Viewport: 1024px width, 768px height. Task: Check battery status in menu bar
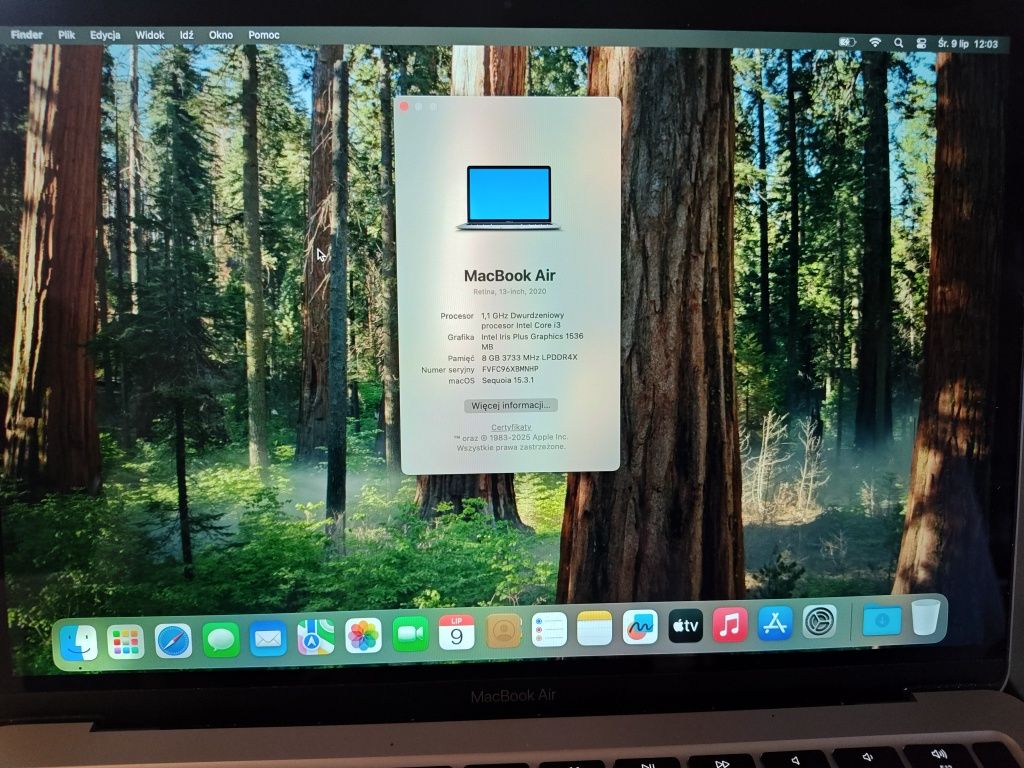coord(847,42)
